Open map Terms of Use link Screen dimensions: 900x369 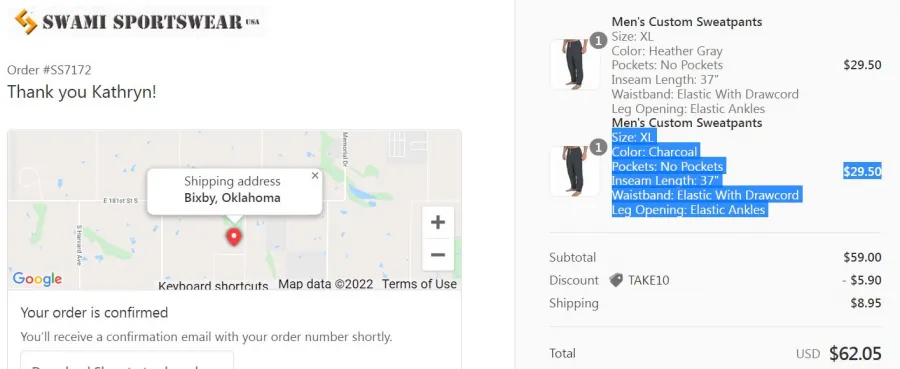[420, 284]
